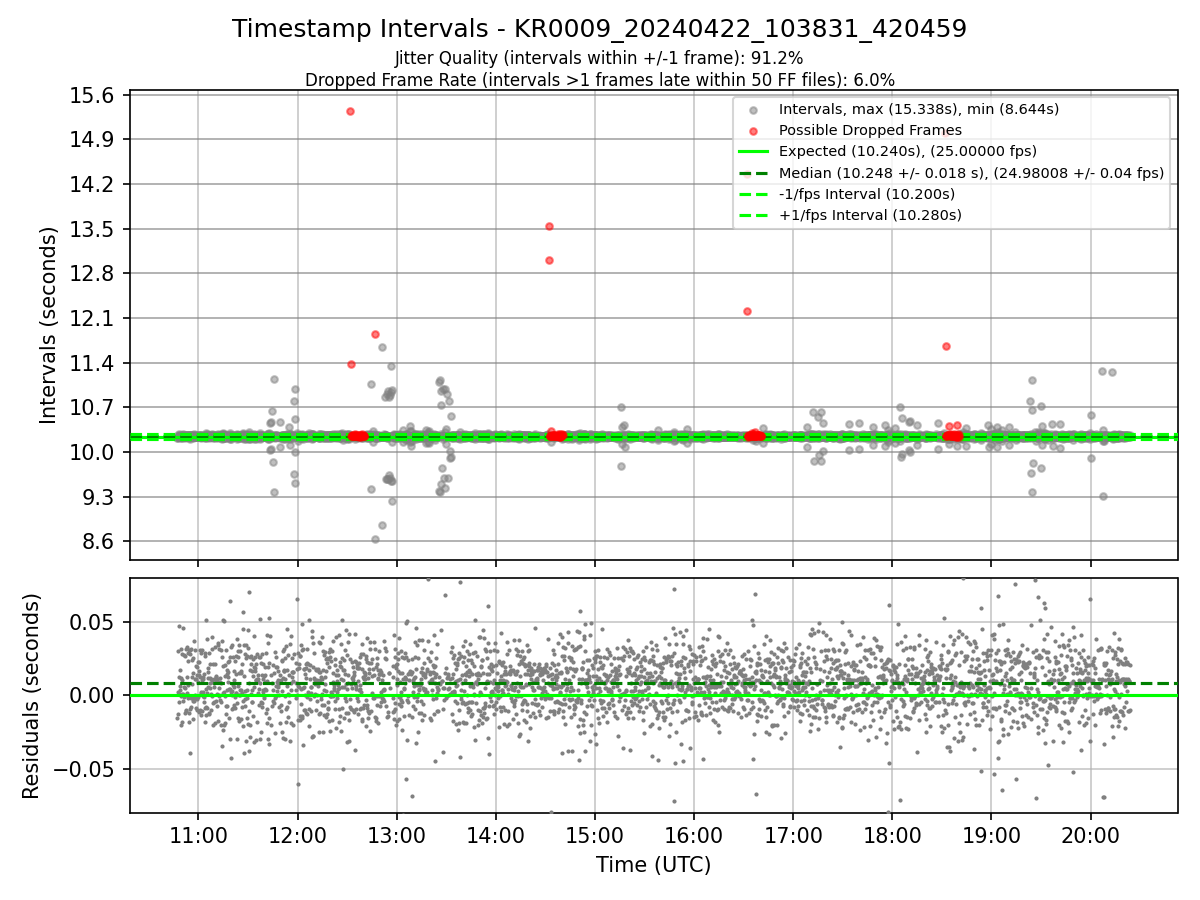Screen dimensions: 1200x900
Task: Click the gray dot marker in the legend
Action: [754, 110]
